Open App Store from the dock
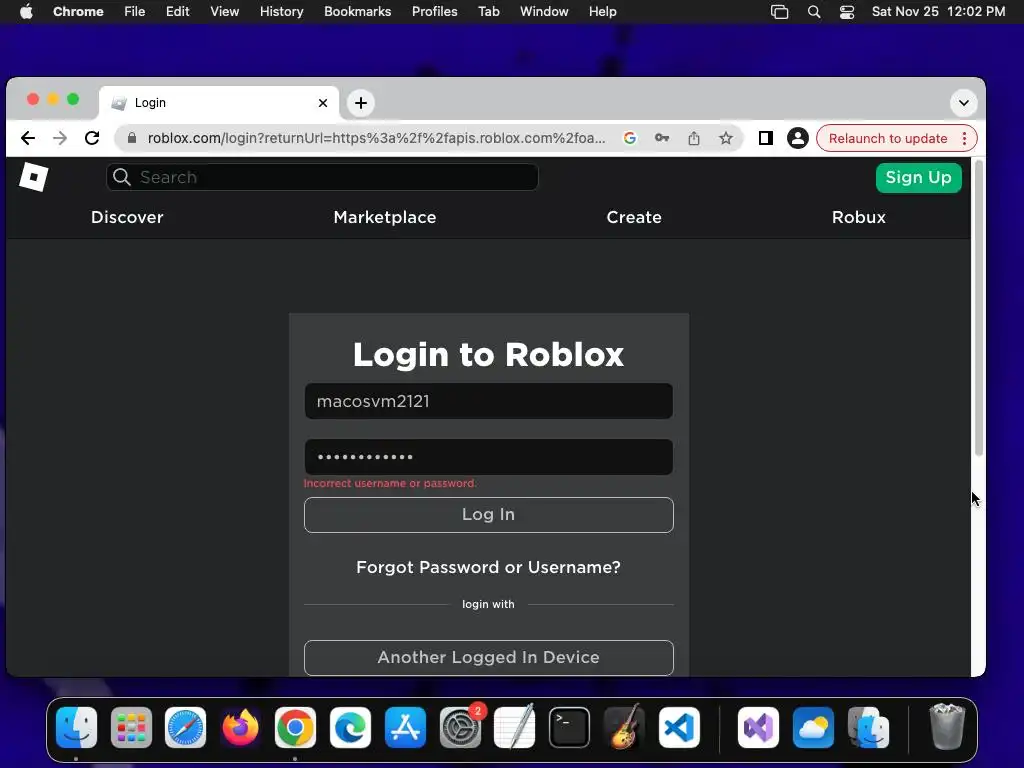The height and width of the screenshot is (768, 1024). (x=405, y=727)
